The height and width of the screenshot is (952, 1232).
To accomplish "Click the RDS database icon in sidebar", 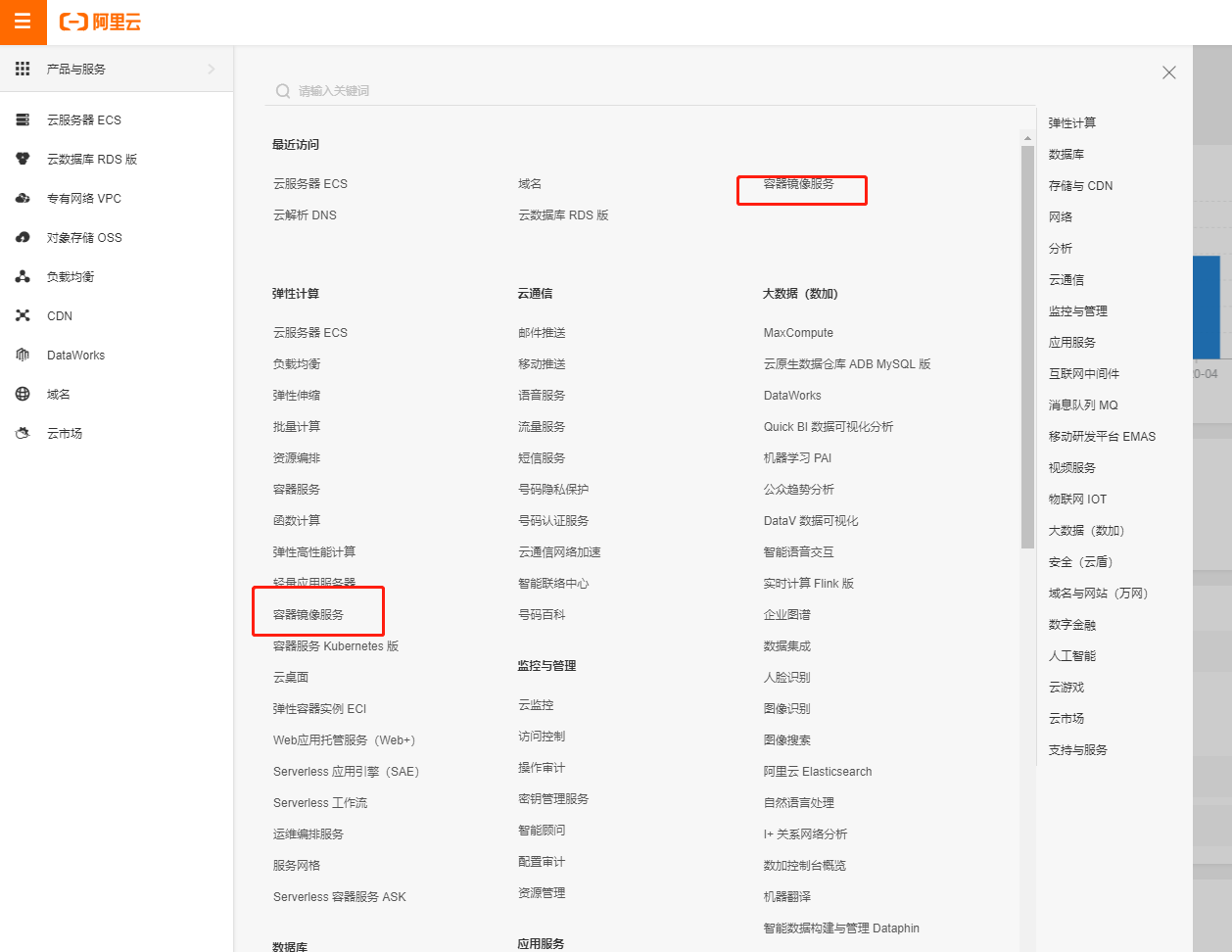I will pyautogui.click(x=23, y=159).
